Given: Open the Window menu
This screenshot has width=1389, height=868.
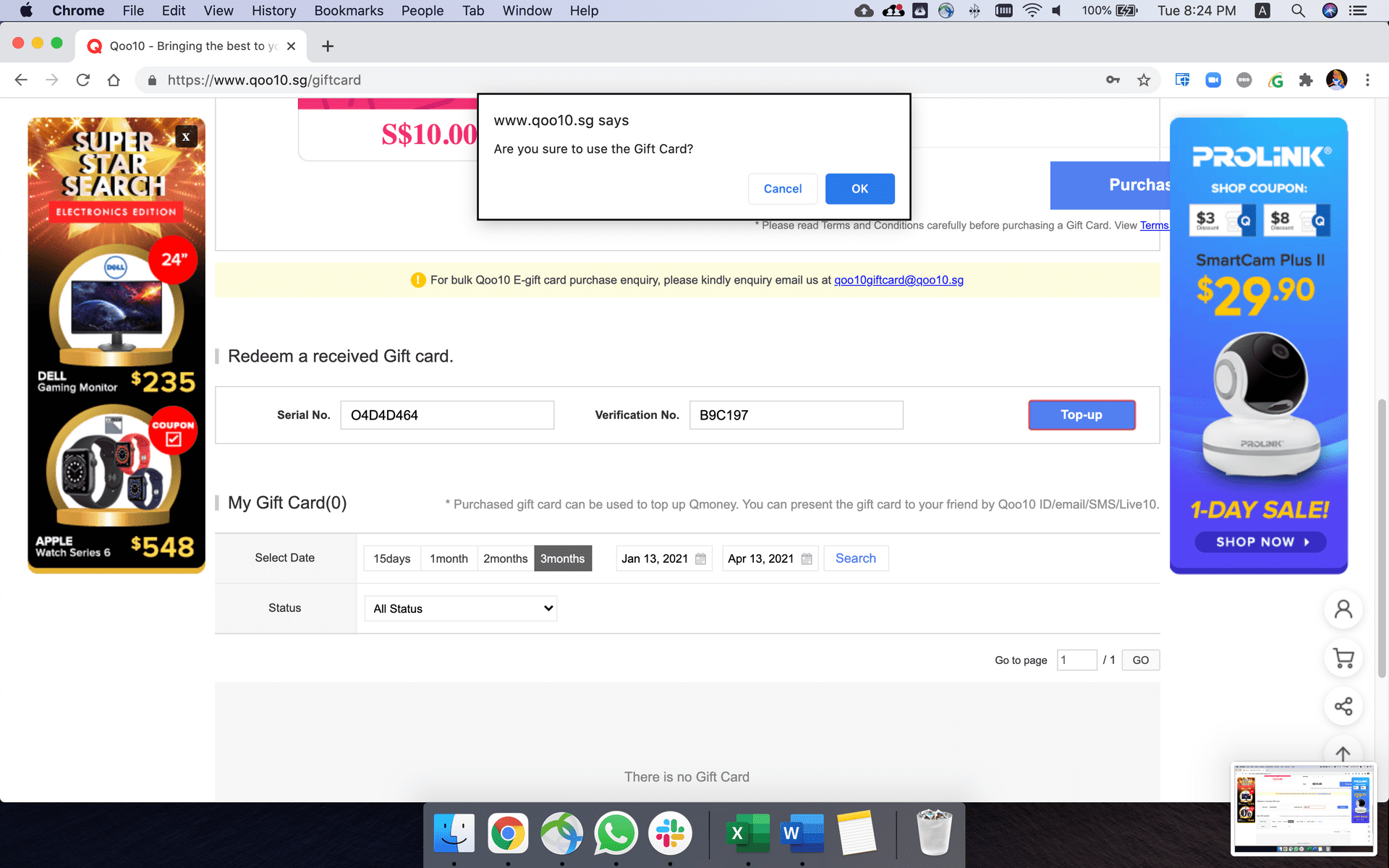Looking at the screenshot, I should pyautogui.click(x=527, y=11).
